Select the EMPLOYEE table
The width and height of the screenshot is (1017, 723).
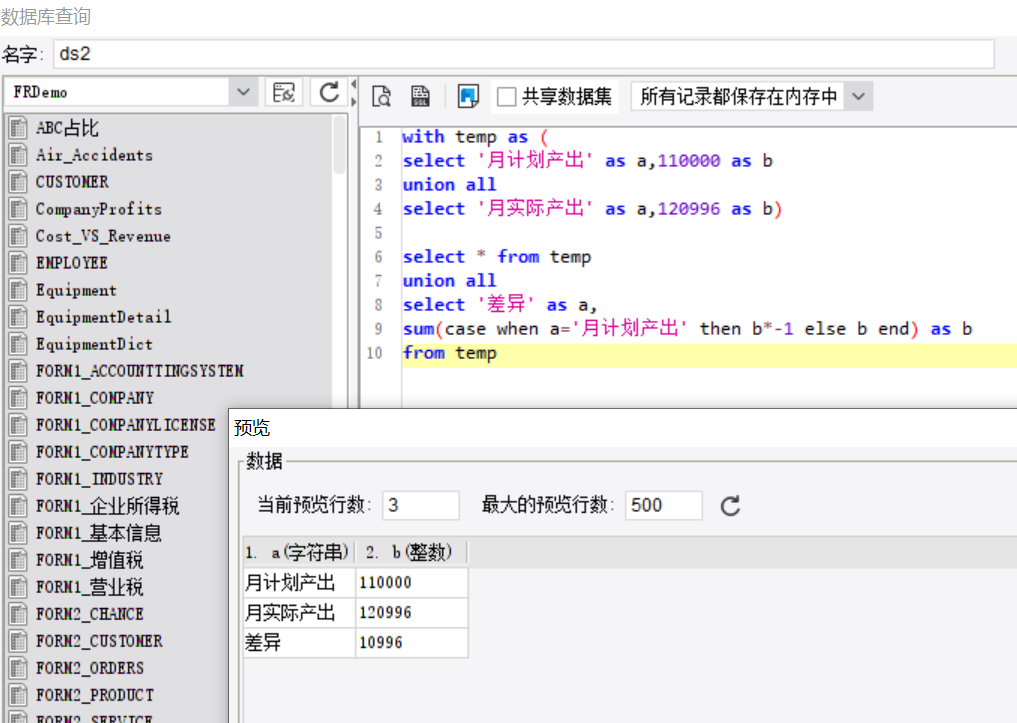(71, 263)
